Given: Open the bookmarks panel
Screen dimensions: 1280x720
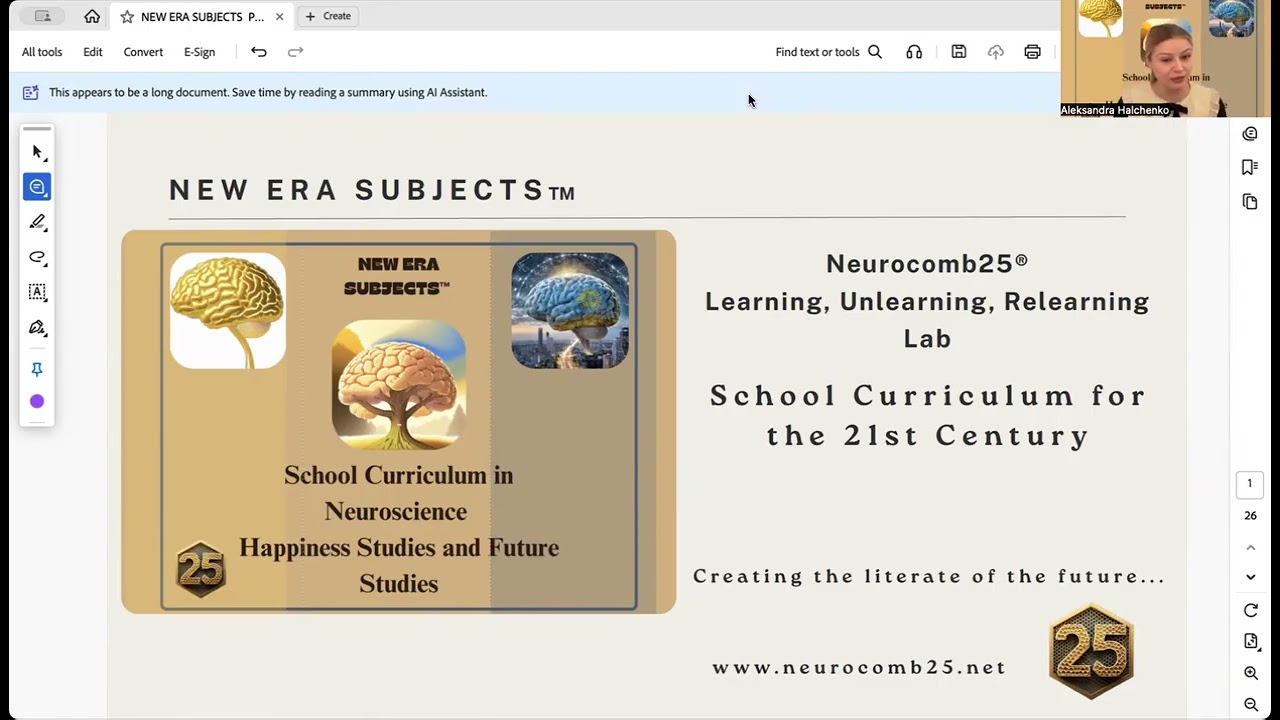Looking at the screenshot, I should click(1250, 167).
